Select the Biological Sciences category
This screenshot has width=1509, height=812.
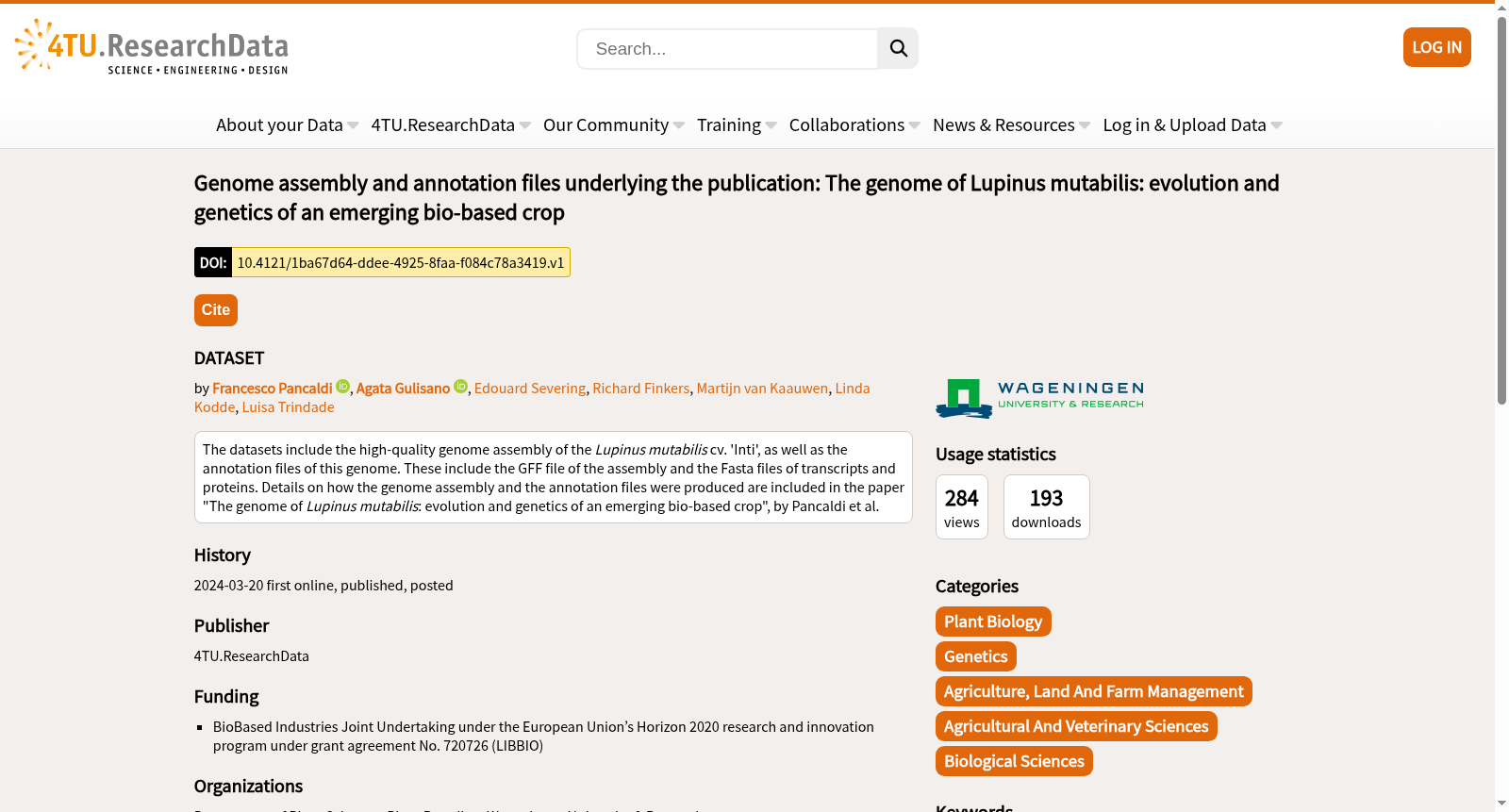tap(1014, 761)
